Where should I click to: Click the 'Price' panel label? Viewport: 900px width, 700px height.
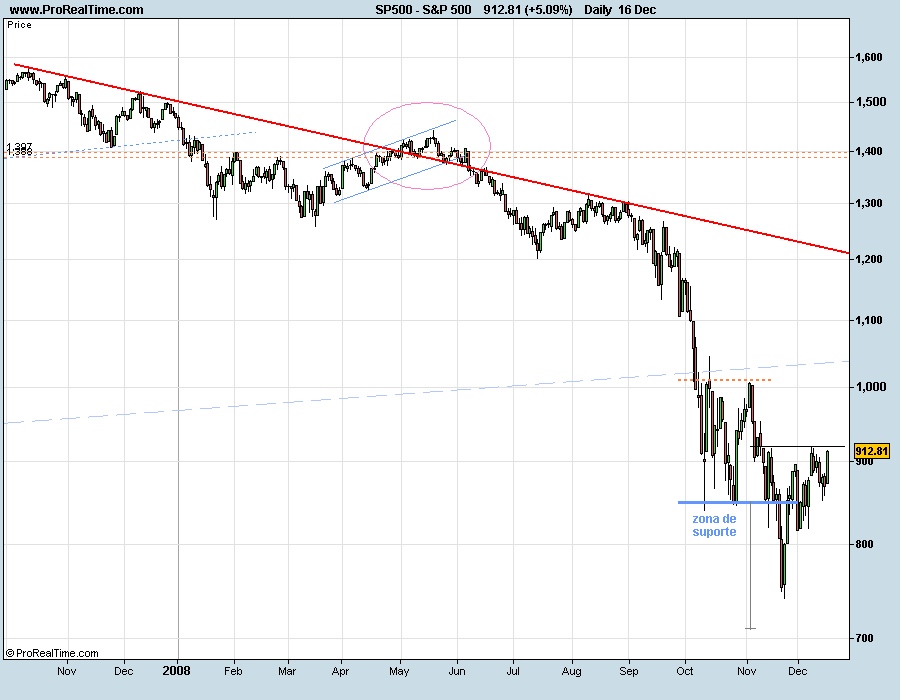click(20, 25)
